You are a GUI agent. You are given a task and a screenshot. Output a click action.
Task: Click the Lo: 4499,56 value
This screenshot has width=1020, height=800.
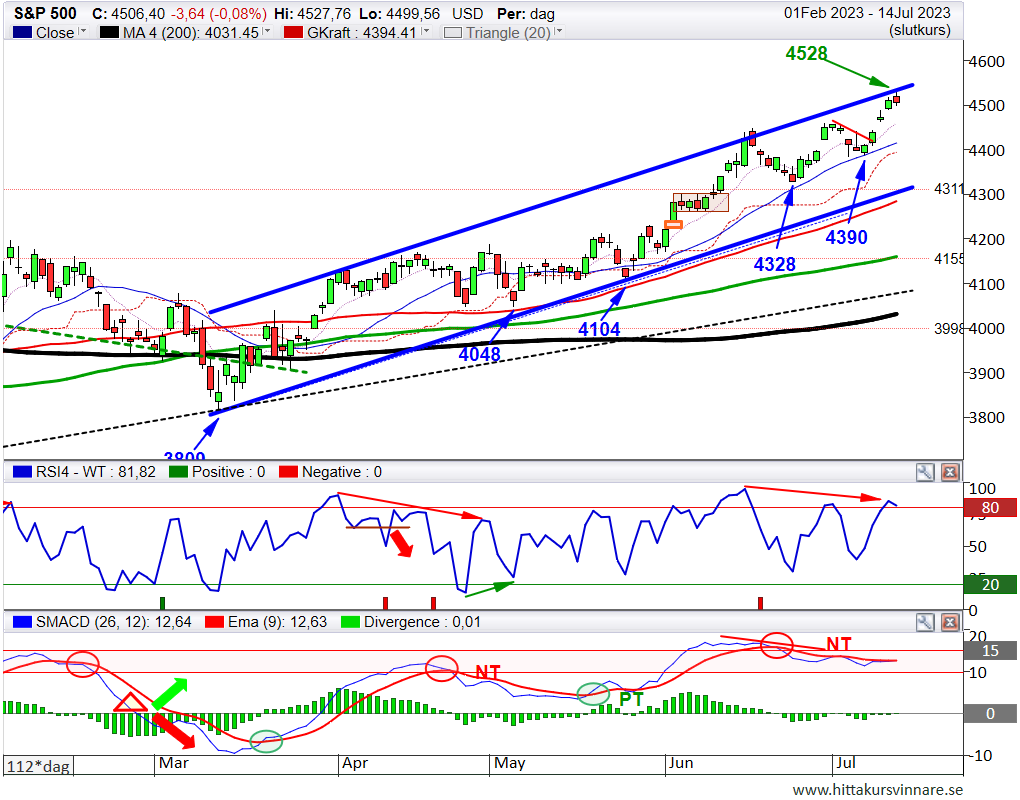tap(399, 14)
